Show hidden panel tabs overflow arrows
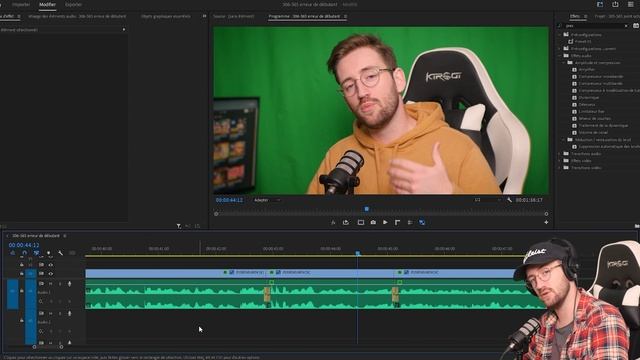 coord(204,16)
